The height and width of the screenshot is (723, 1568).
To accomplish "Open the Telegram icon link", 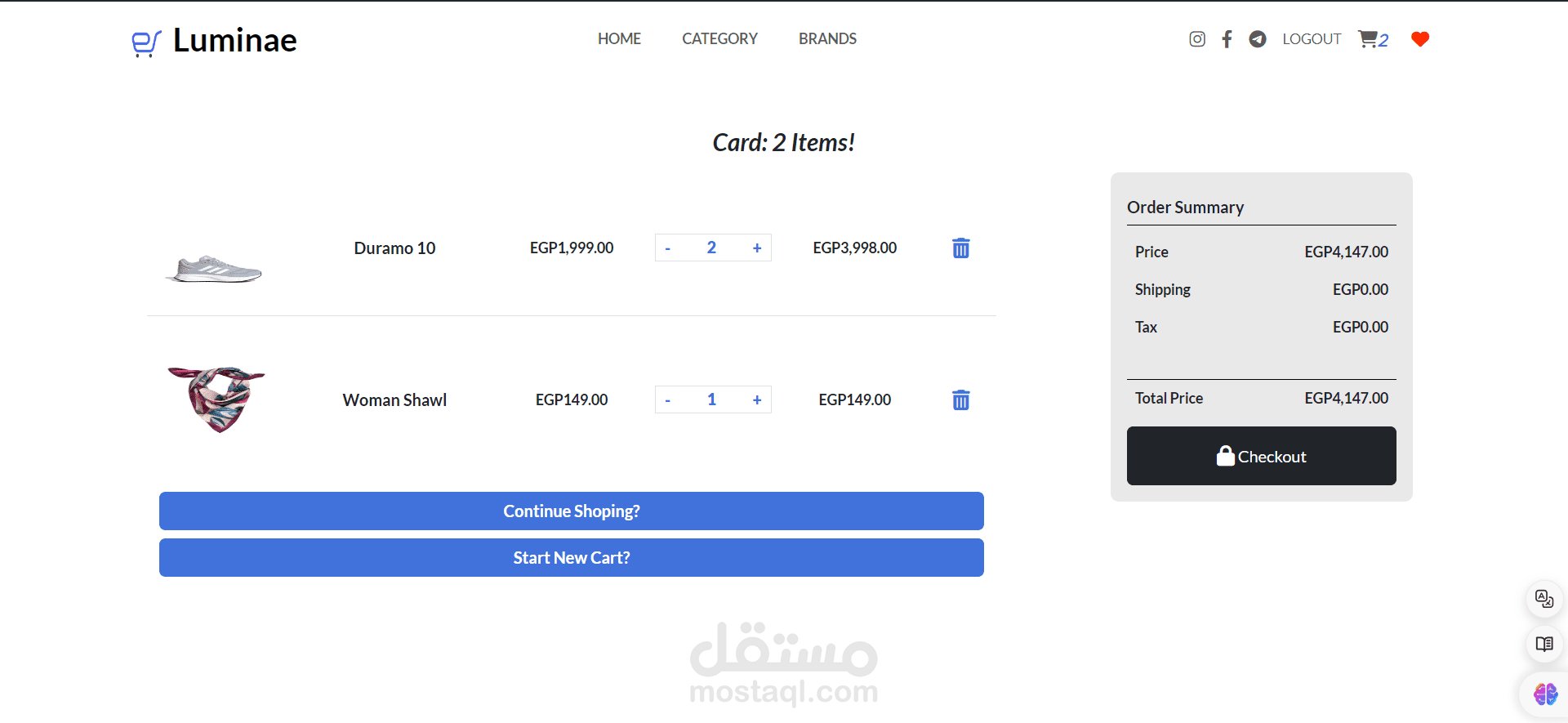I will (1258, 39).
